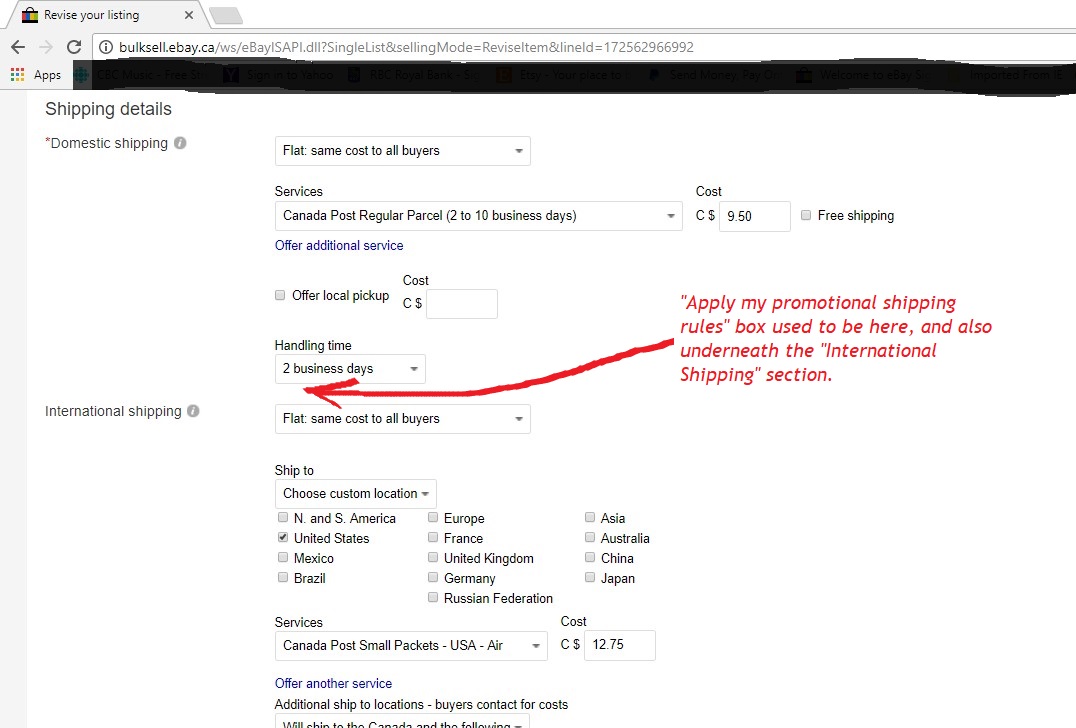Click the Offer additional service link
Image resolution: width=1076 pixels, height=728 pixels.
pos(339,245)
